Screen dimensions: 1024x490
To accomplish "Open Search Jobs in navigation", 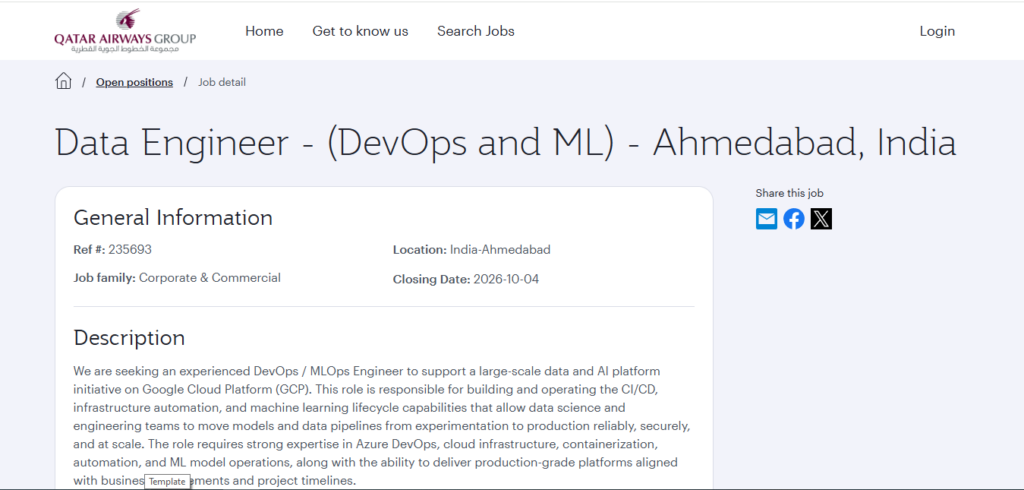I will point(475,31).
